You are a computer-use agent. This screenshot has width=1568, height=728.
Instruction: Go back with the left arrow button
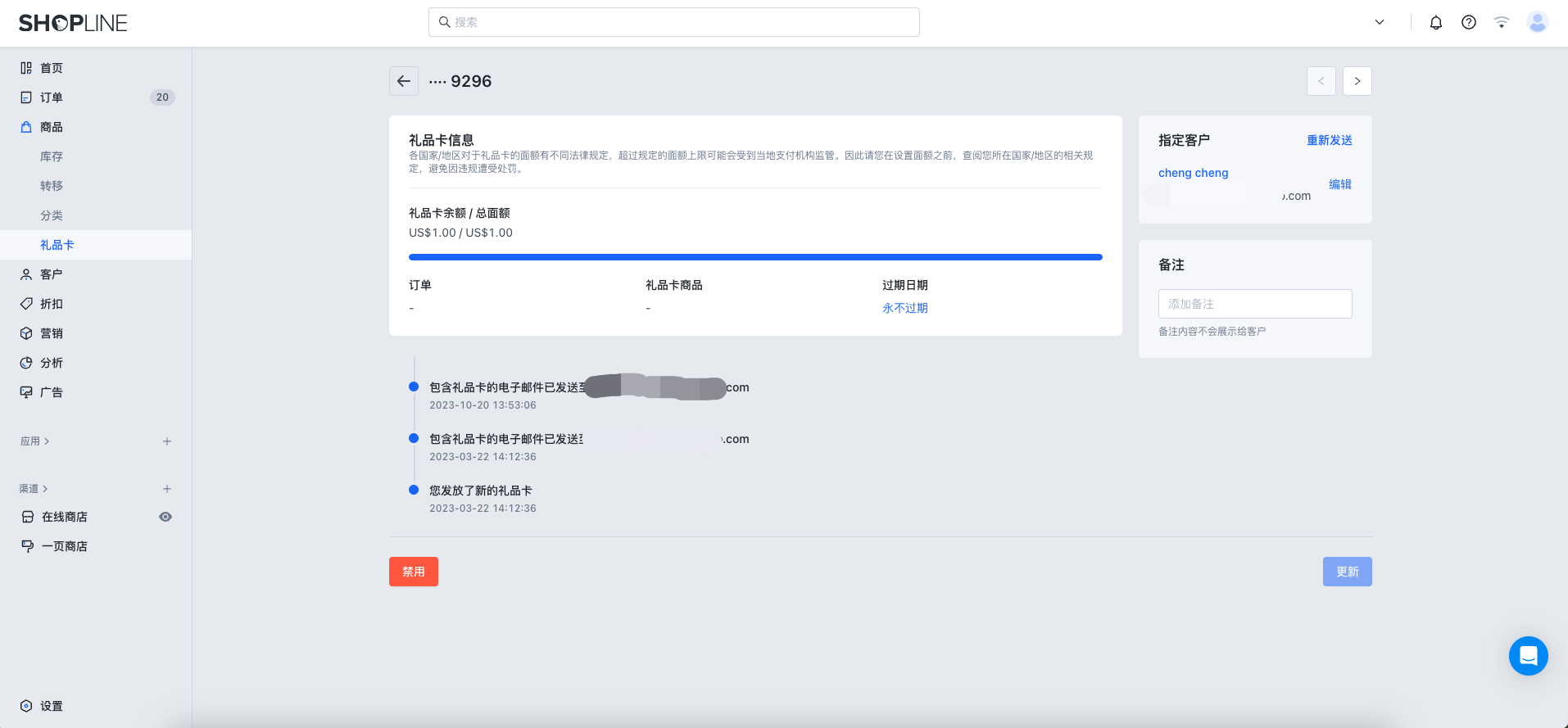404,81
